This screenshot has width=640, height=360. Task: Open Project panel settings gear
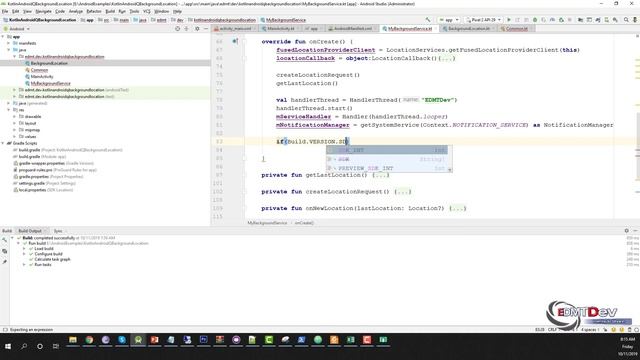pyautogui.click(x=197, y=29)
